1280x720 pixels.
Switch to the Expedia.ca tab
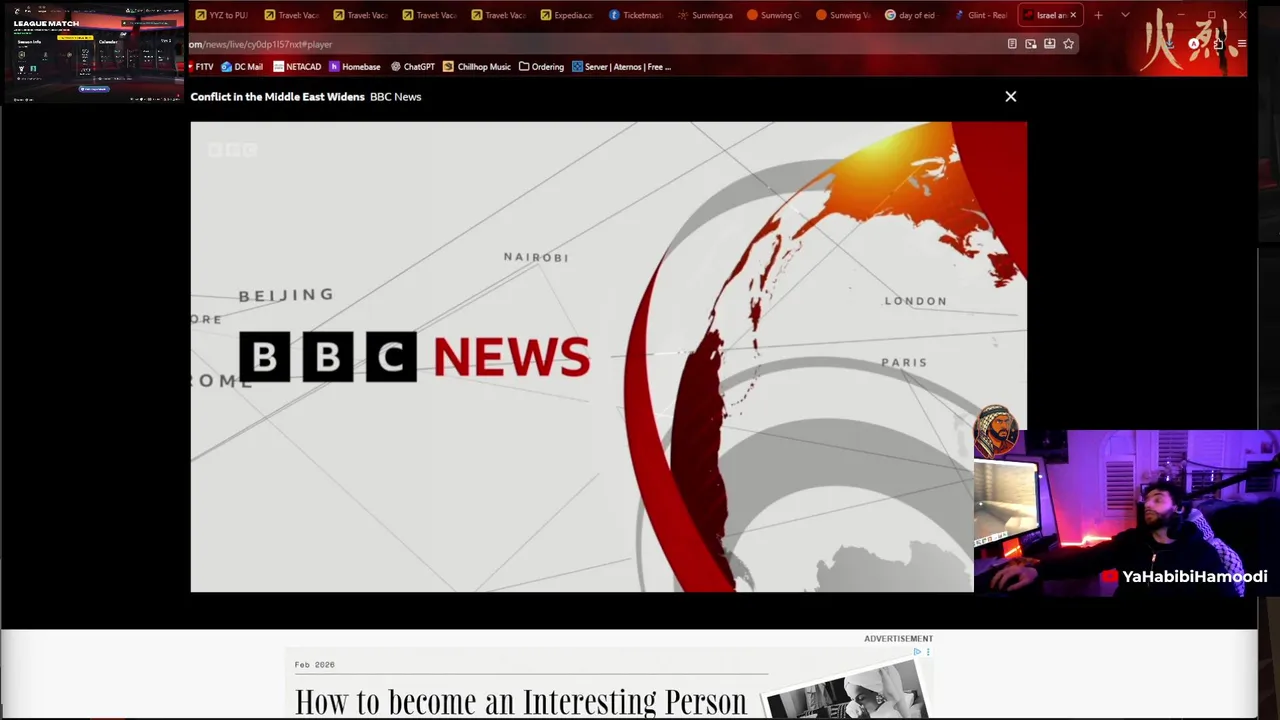click(566, 15)
